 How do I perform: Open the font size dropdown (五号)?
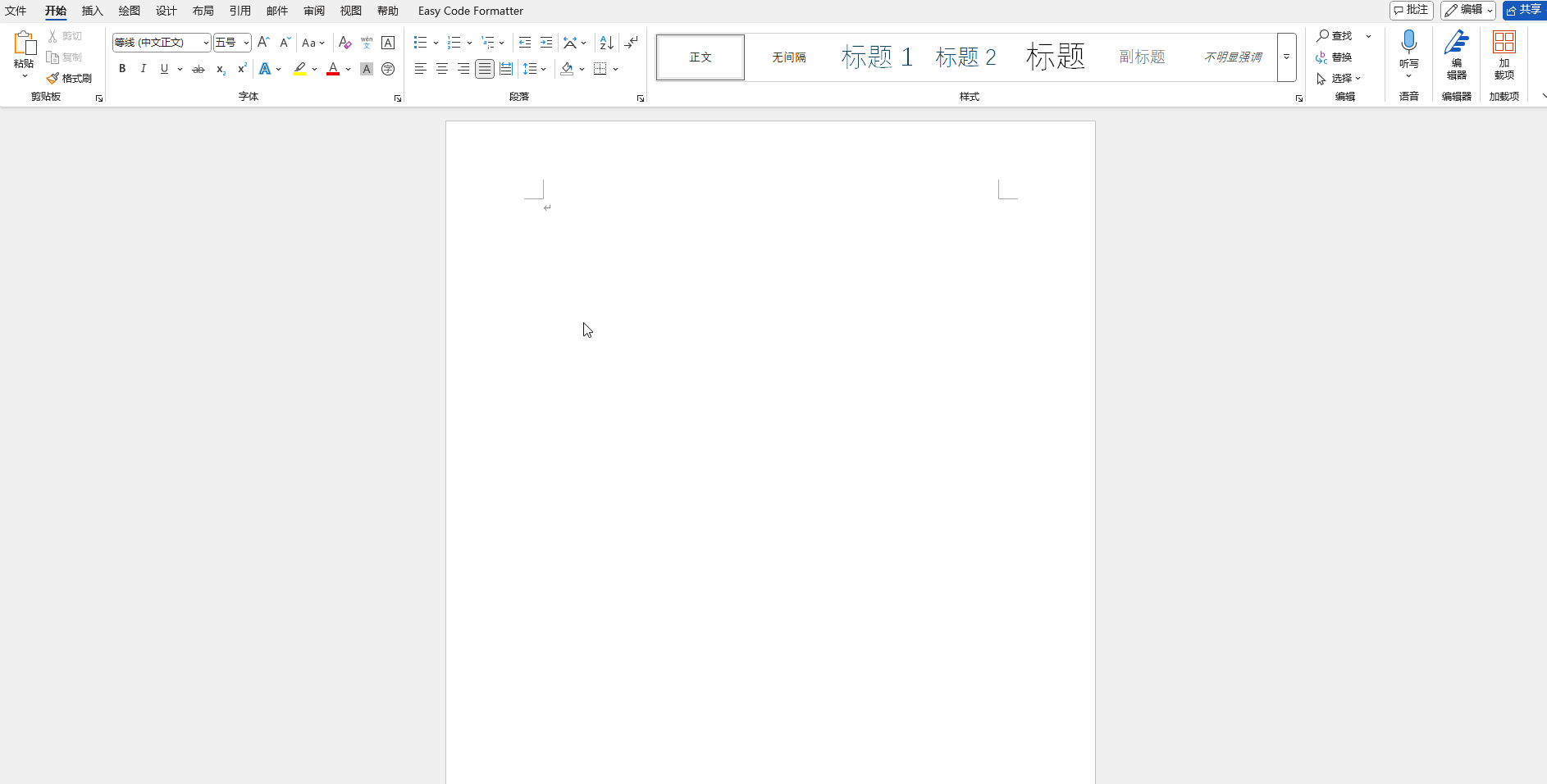tap(246, 43)
